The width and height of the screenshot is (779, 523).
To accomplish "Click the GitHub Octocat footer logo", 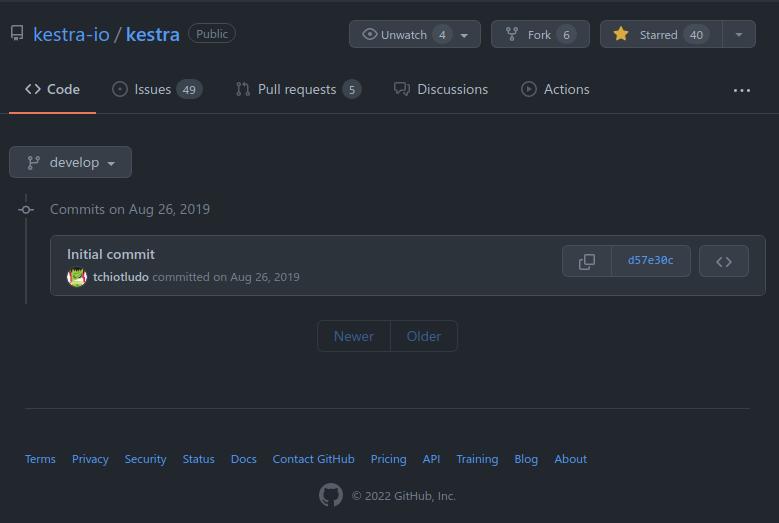I will (x=331, y=495).
